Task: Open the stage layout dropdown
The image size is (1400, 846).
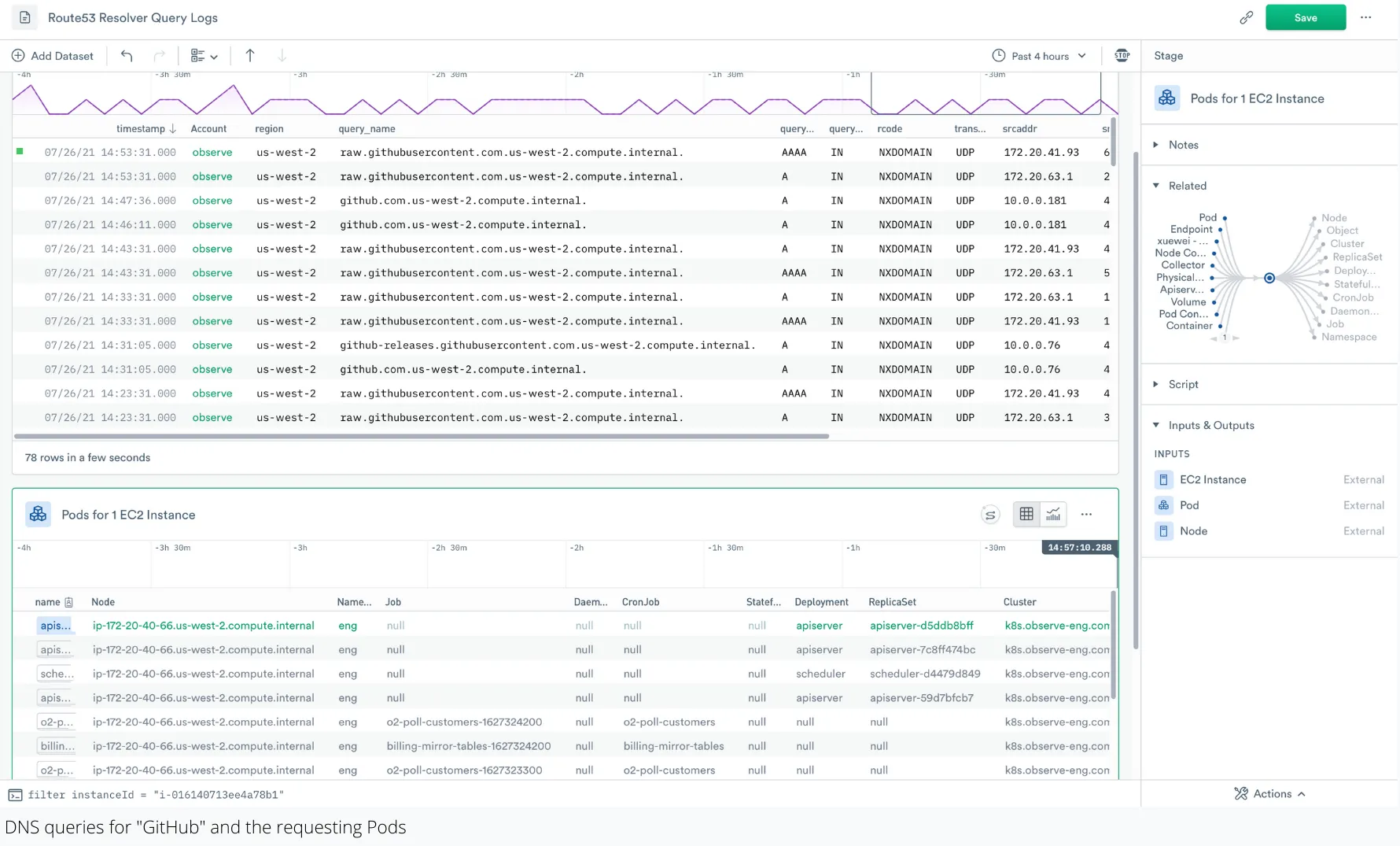Action: point(204,56)
